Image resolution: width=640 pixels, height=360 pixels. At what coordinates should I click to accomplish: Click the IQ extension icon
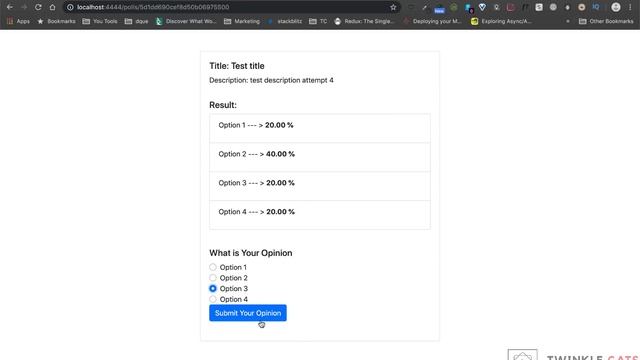pyautogui.click(x=596, y=7)
